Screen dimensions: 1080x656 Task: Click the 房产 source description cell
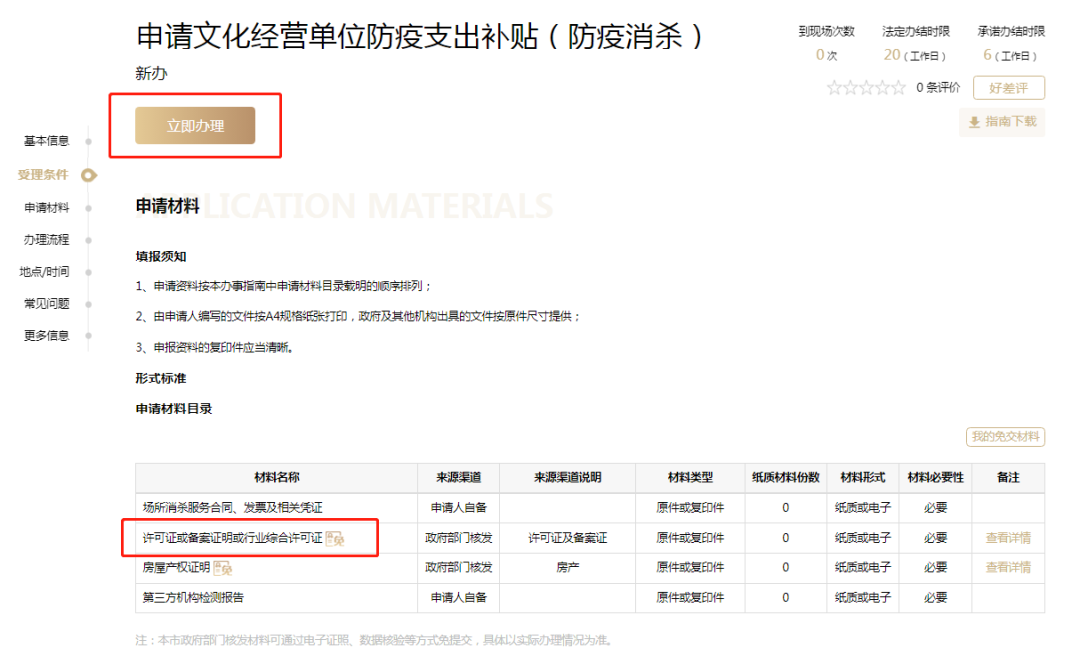tap(568, 567)
